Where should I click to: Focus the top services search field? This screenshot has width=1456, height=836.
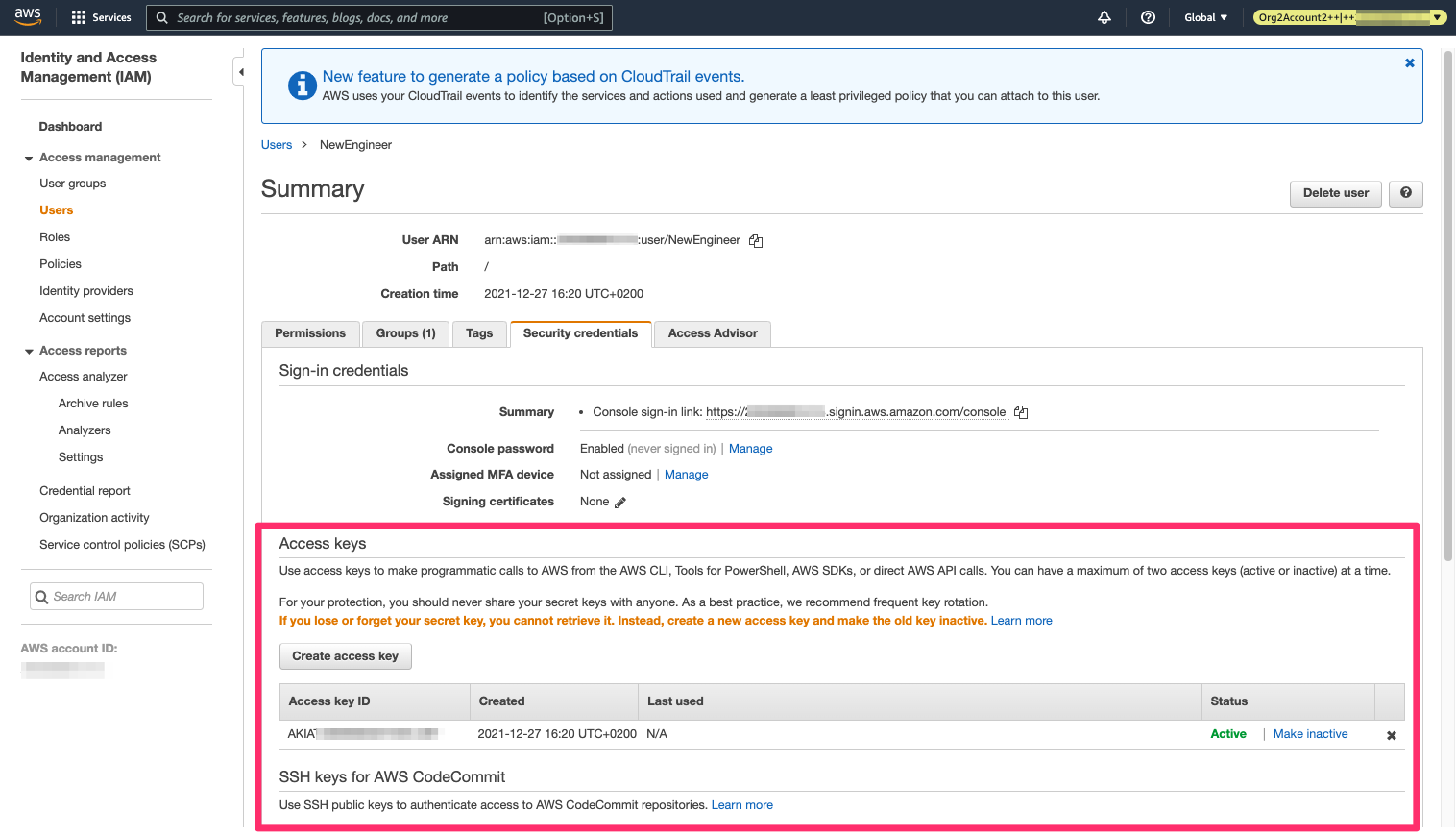[x=379, y=17]
